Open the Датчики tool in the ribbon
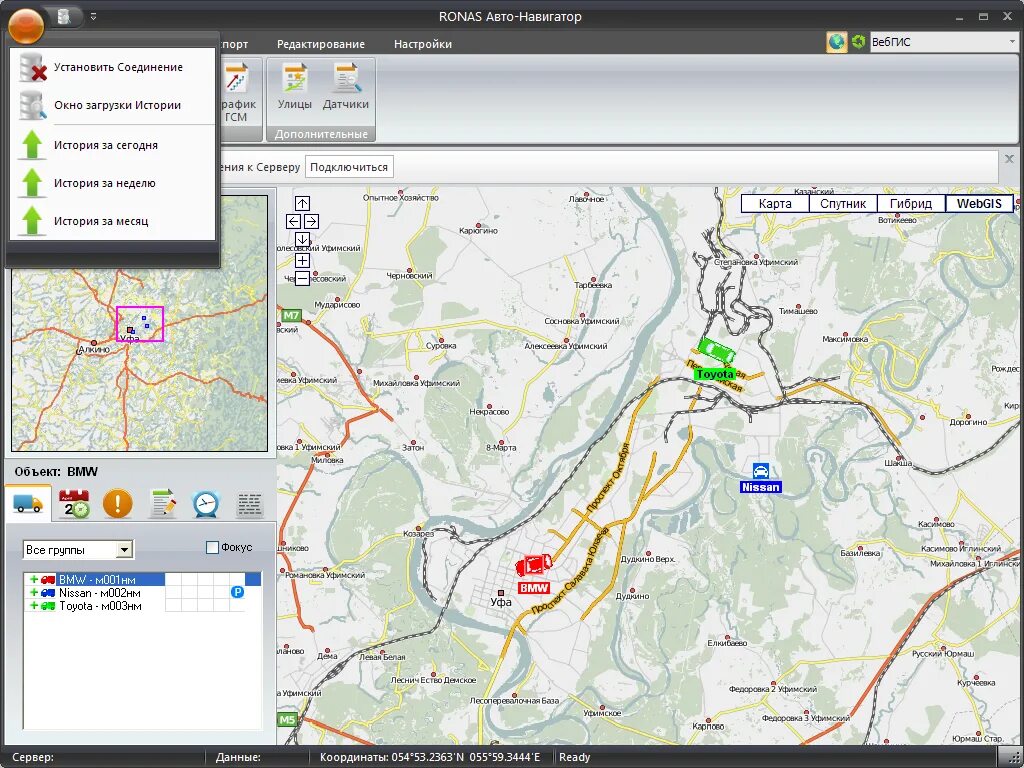The image size is (1024, 768). point(345,88)
